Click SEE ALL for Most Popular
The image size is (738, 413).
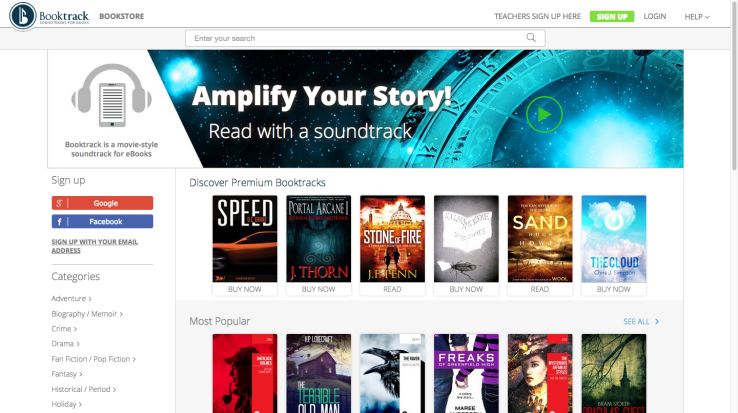[641, 322]
